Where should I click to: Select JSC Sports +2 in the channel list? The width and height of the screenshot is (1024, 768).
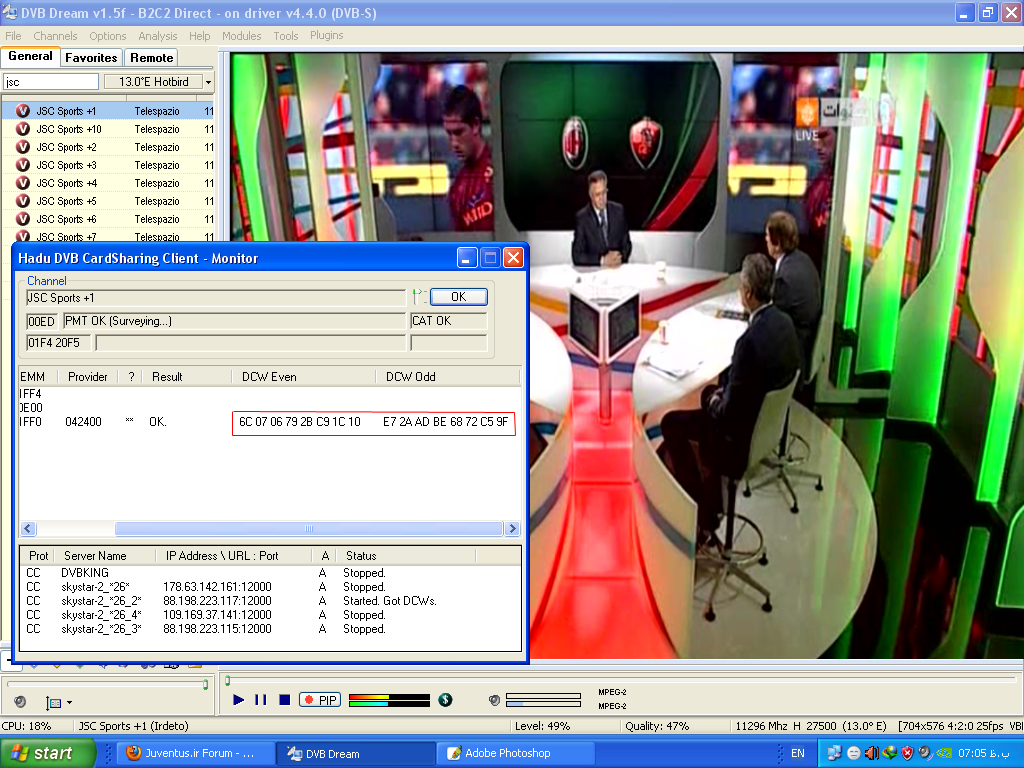pyautogui.click(x=108, y=147)
